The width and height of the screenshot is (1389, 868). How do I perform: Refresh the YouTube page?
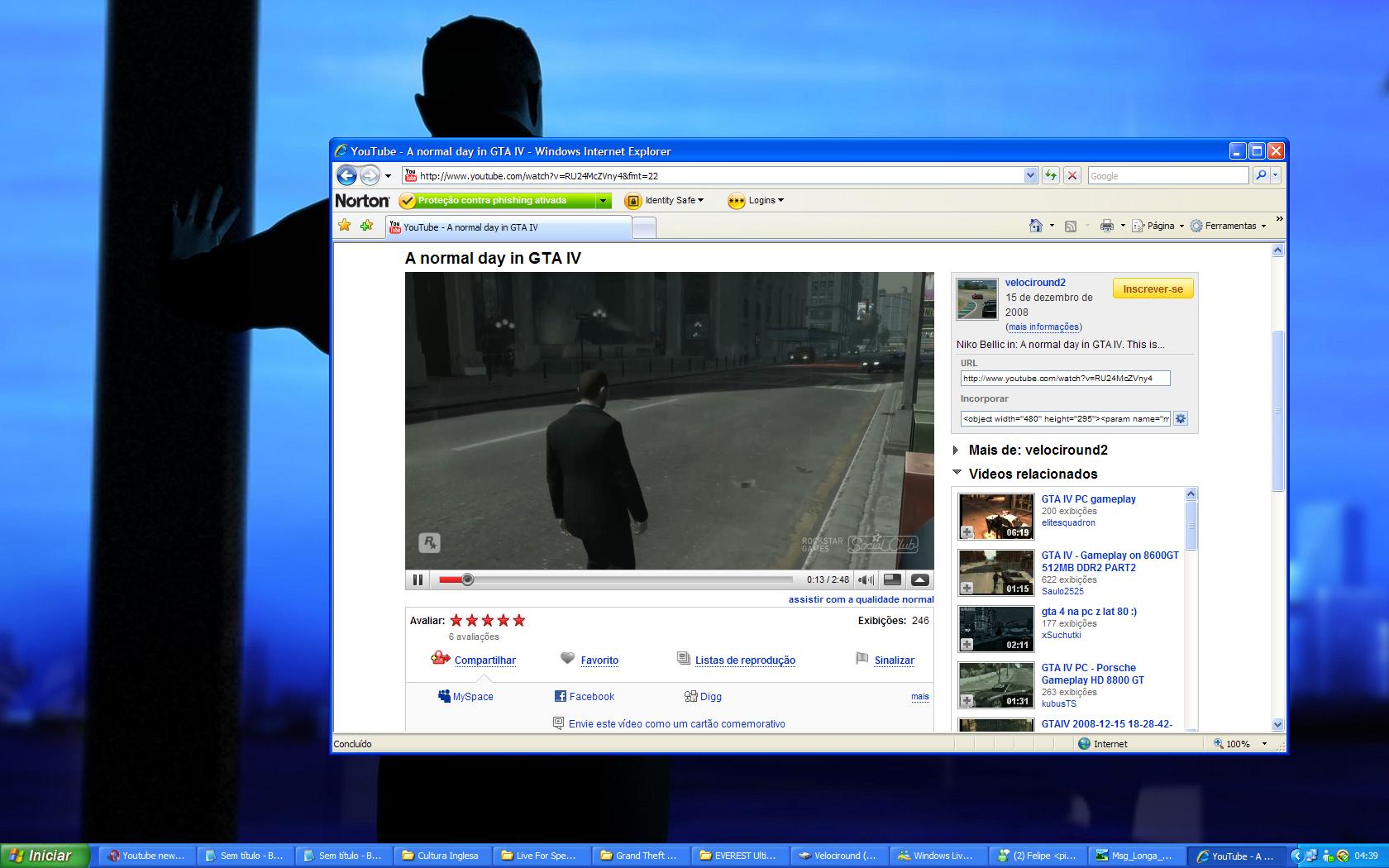coord(1051,175)
